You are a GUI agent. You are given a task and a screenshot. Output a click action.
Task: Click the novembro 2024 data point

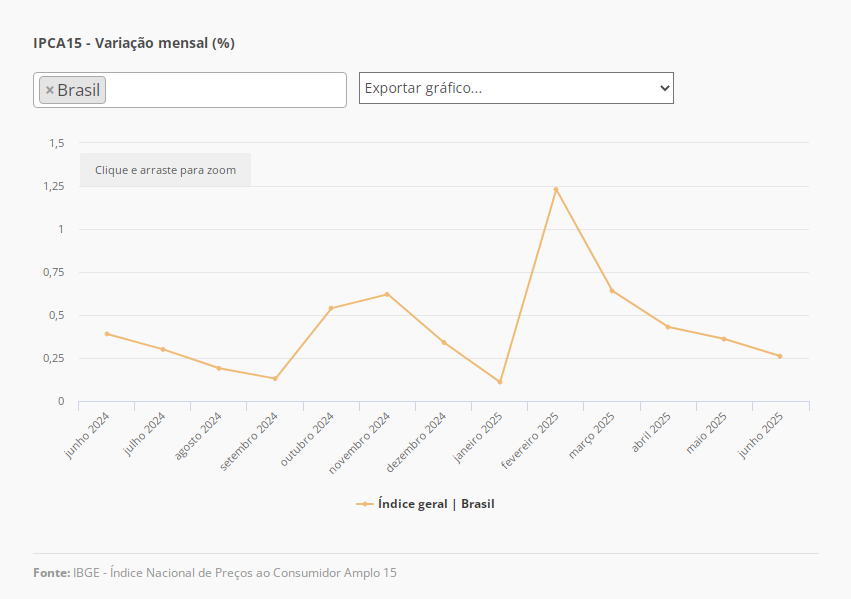click(387, 294)
